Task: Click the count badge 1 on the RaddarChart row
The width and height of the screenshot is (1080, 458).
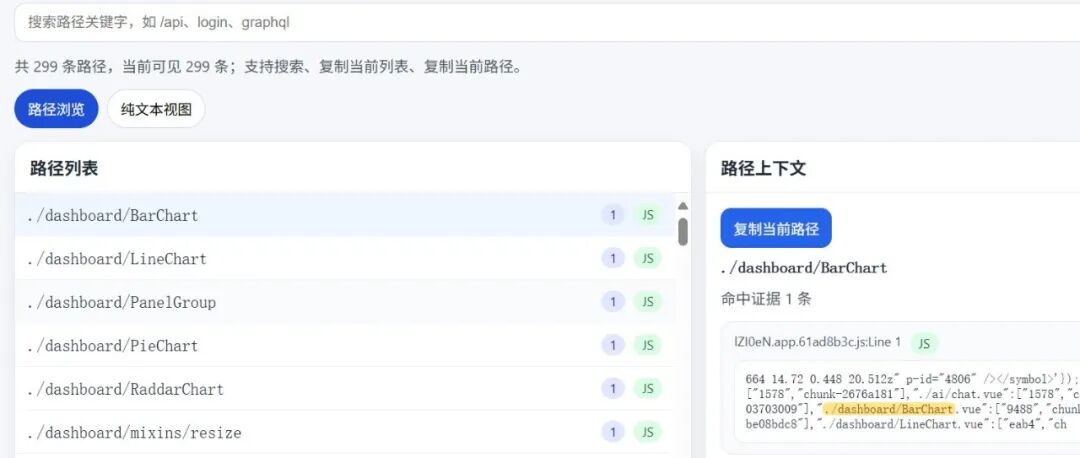Action: (612, 388)
